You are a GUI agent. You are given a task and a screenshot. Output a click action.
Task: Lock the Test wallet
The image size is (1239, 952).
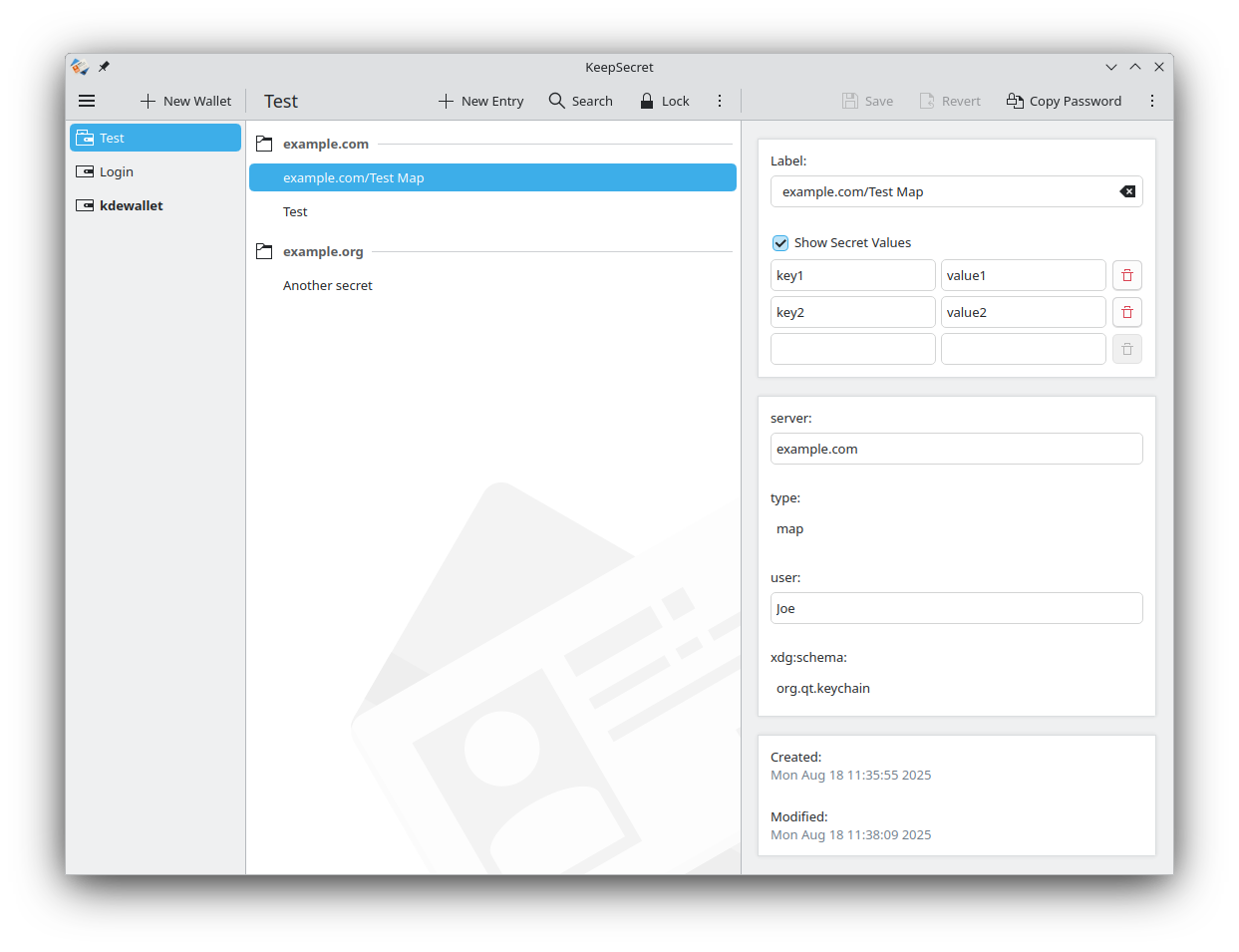click(665, 101)
